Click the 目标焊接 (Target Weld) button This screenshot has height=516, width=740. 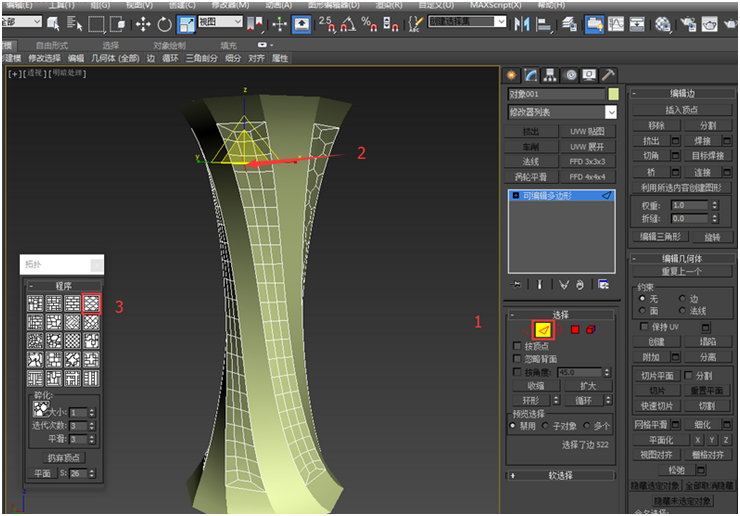point(707,156)
